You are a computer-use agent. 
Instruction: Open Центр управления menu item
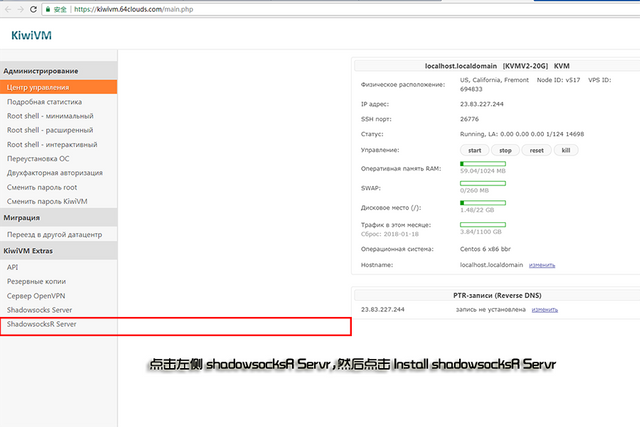pyautogui.click(x=58, y=87)
